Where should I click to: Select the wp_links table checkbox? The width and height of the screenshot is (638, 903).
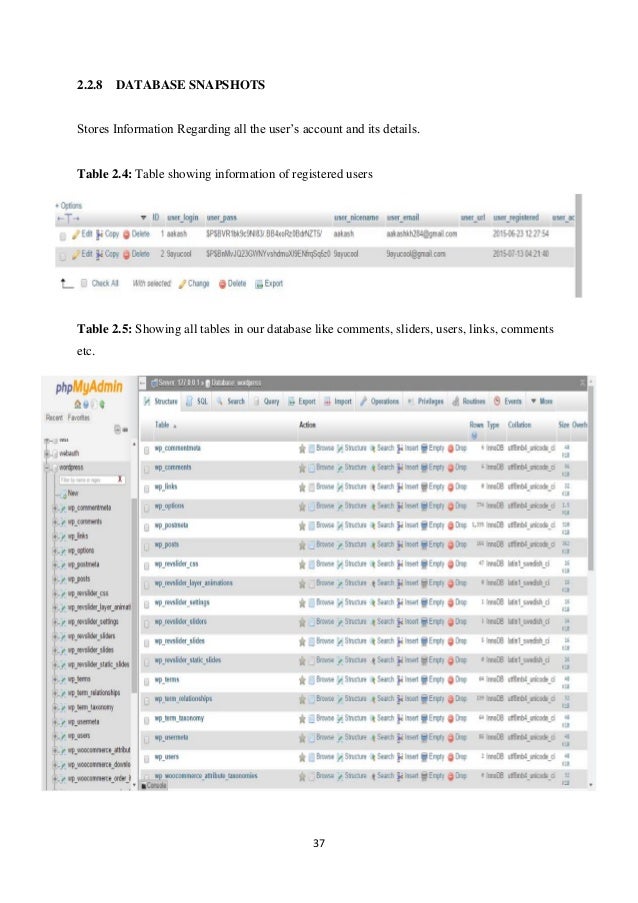[147, 488]
